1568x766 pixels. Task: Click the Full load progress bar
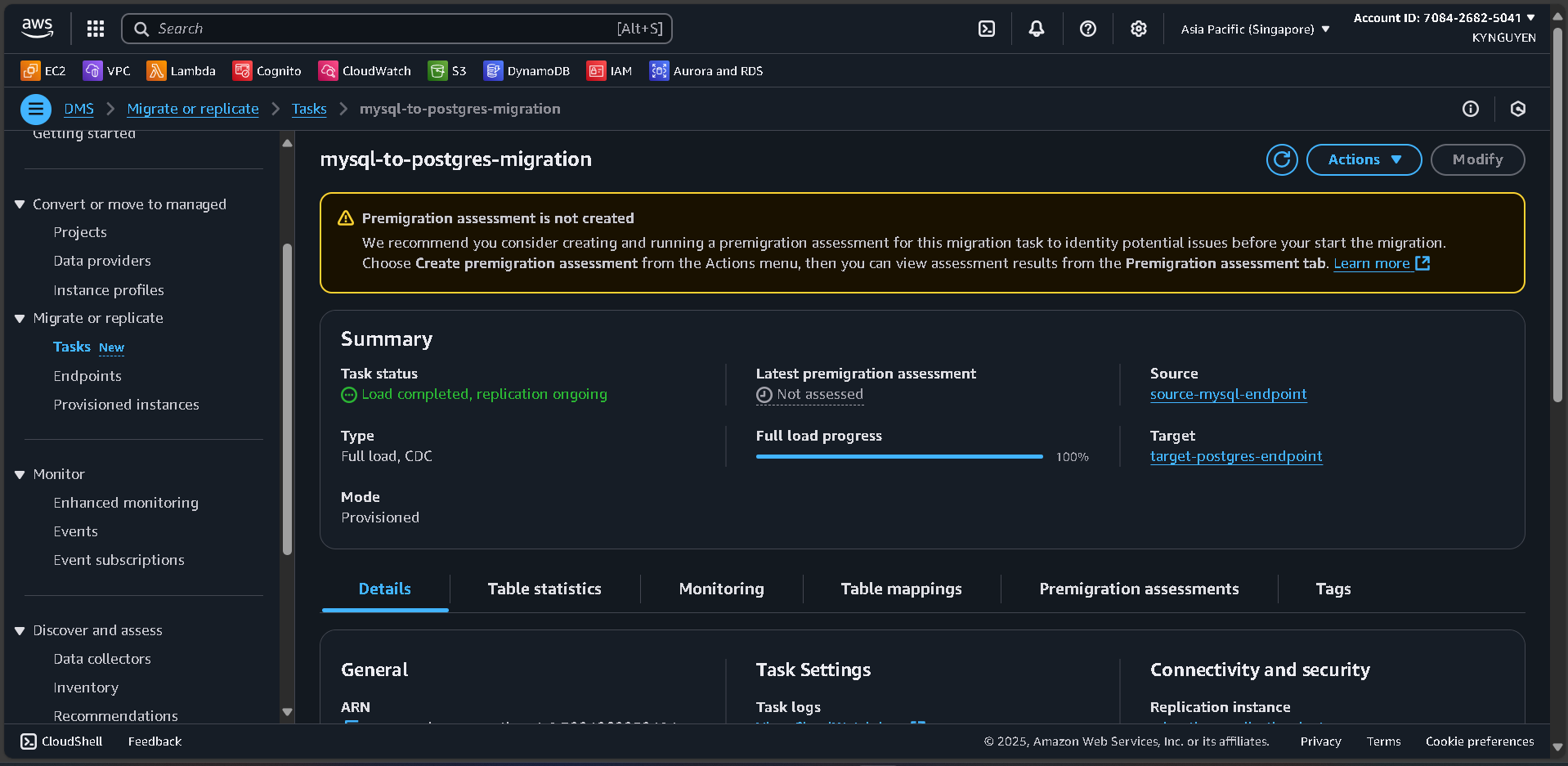(899, 456)
